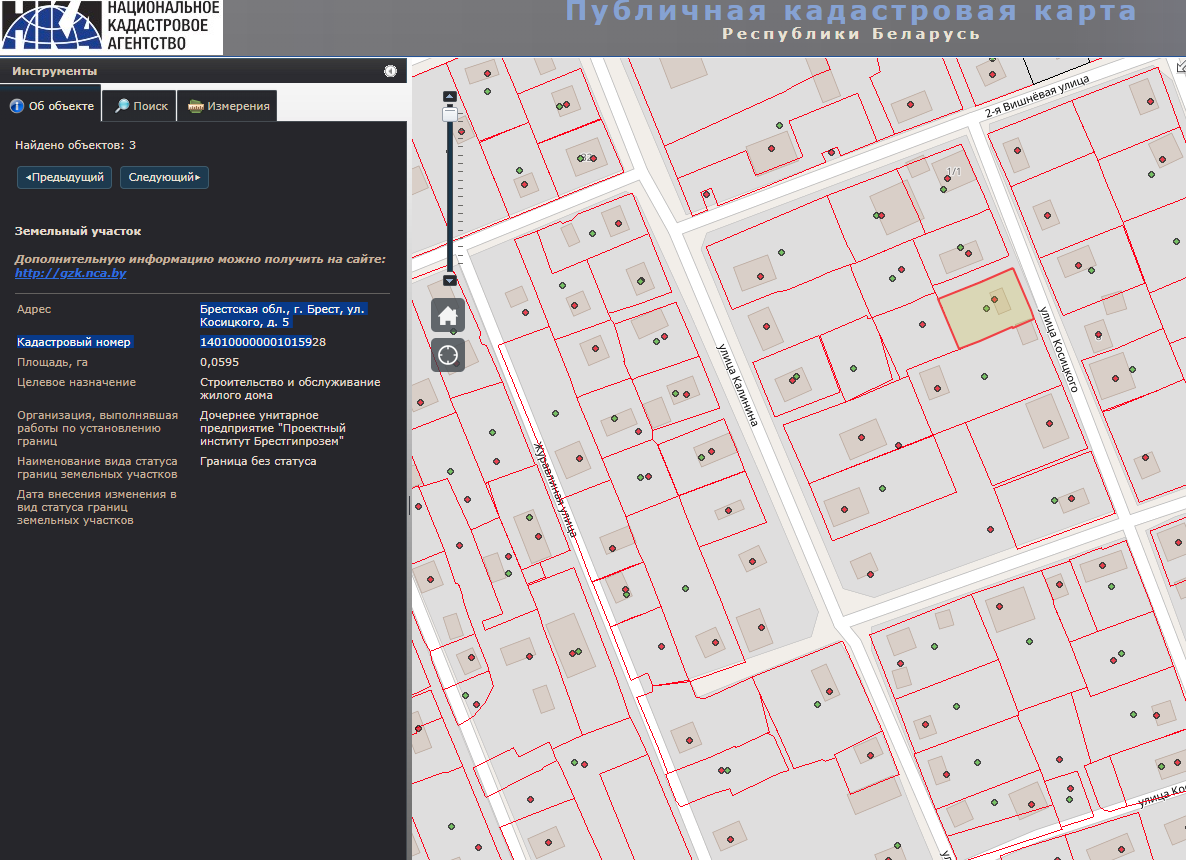
Task: Click the area value 0,0595
Action: pos(219,362)
